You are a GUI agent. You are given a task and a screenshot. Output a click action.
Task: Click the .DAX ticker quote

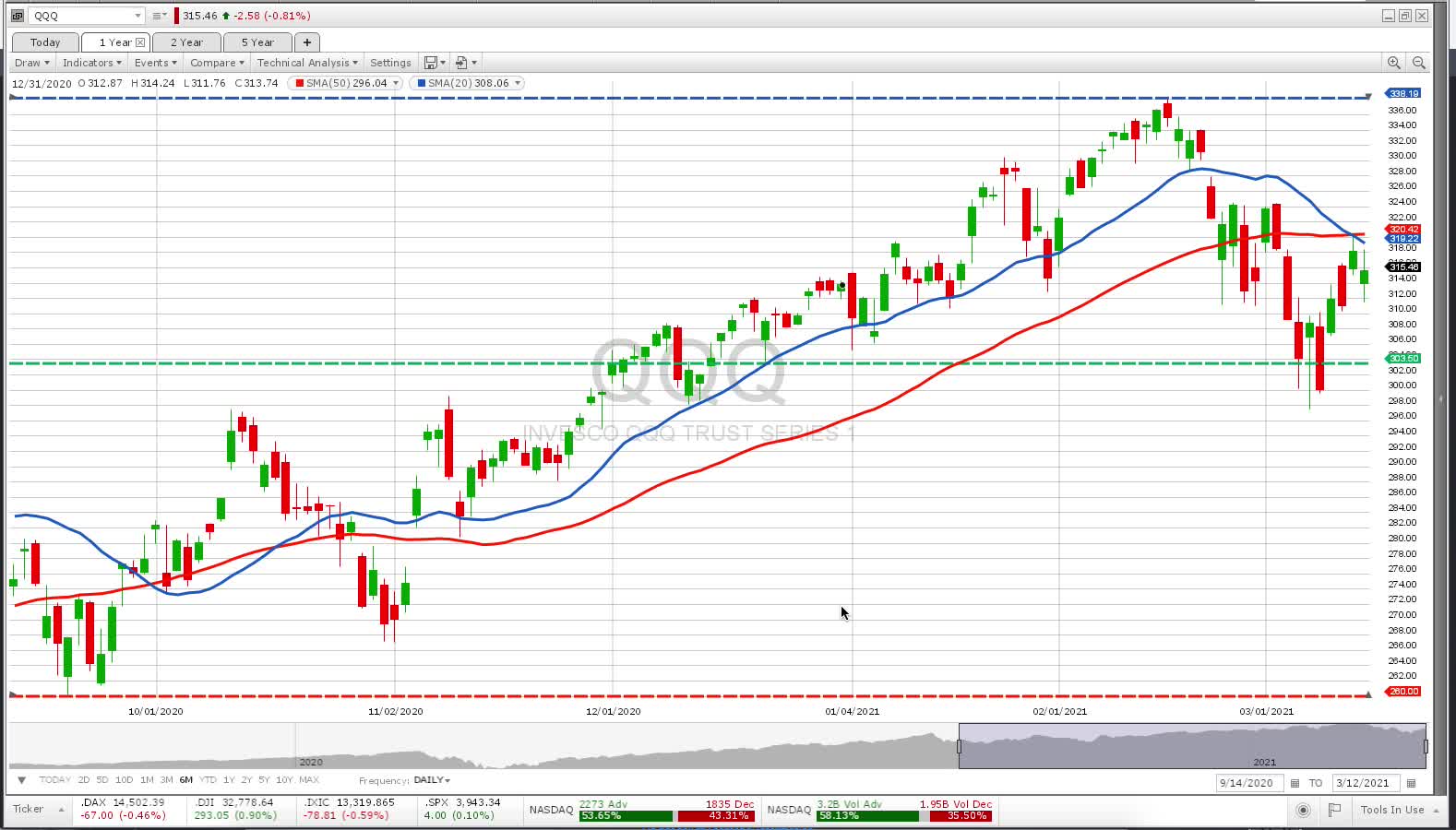coord(123,809)
